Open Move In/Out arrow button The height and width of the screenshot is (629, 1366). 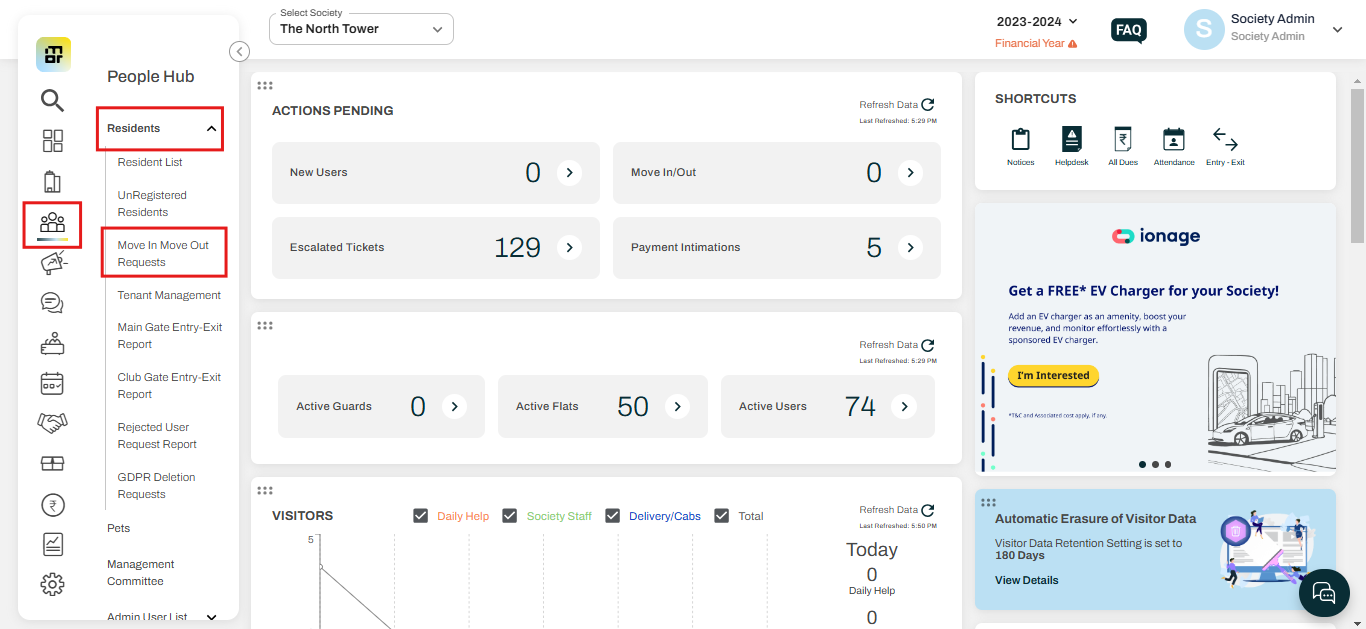pyautogui.click(x=910, y=173)
